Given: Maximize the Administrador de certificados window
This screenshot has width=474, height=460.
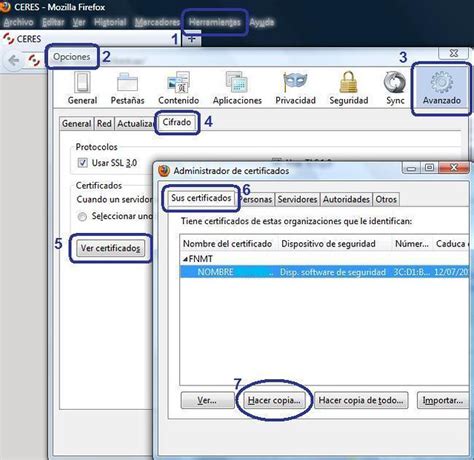Looking at the screenshot, I should pos(429,168).
